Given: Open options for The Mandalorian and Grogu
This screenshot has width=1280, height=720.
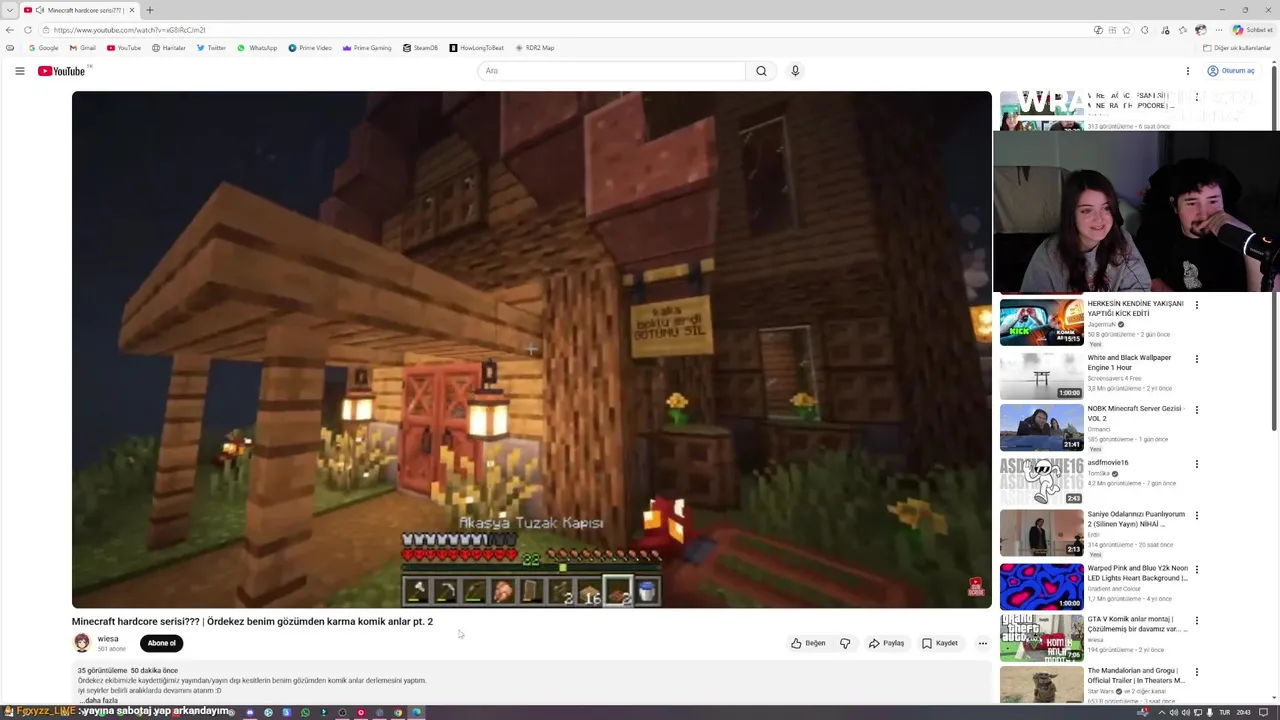Looking at the screenshot, I should (x=1197, y=673).
